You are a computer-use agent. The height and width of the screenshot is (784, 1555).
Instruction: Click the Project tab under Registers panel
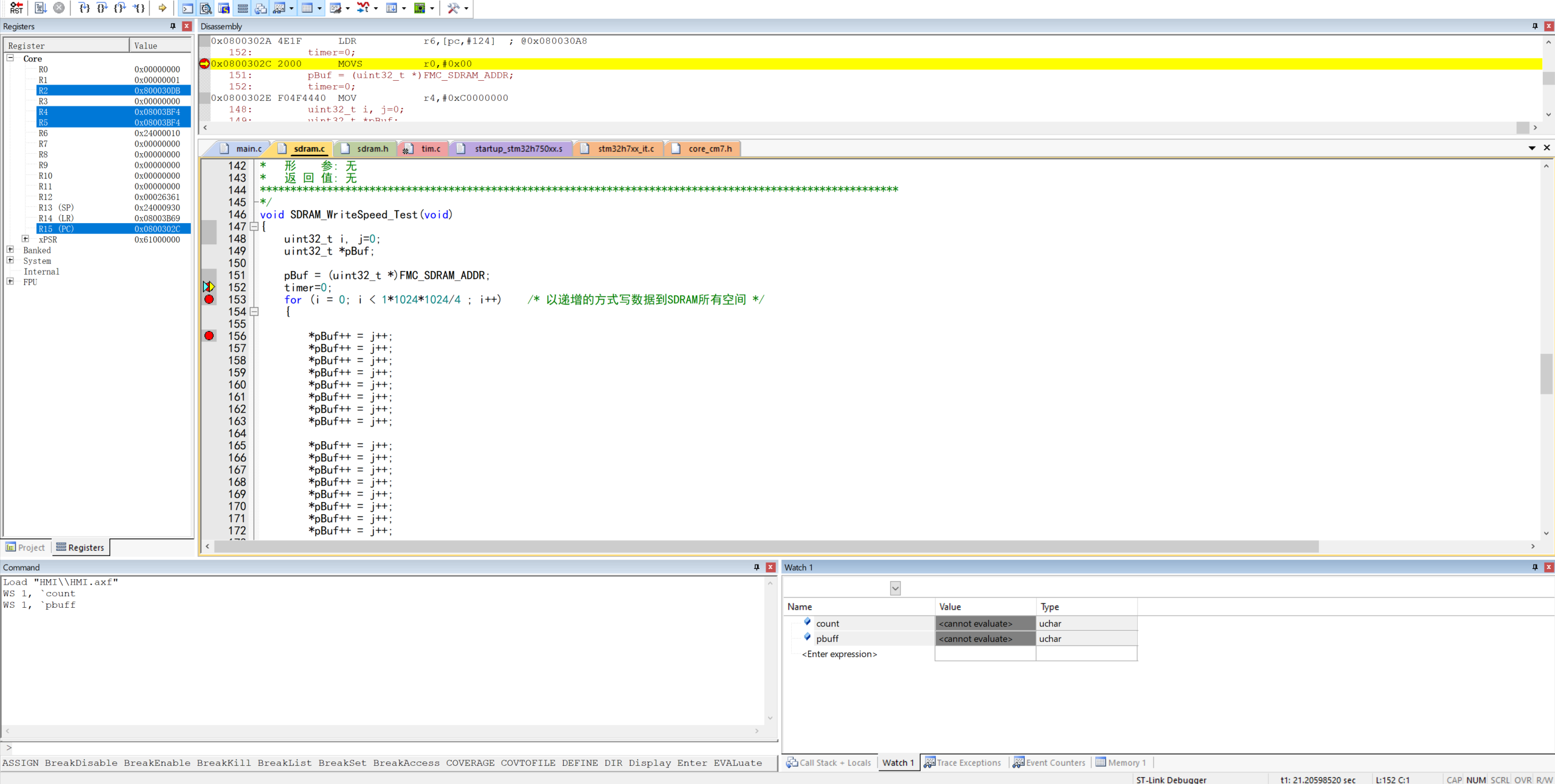tap(26, 547)
